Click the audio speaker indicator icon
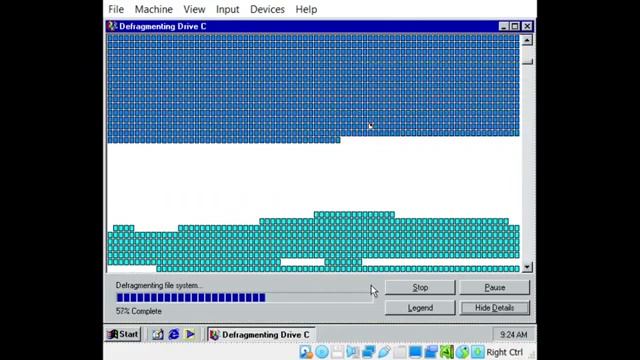This screenshot has width=640, height=360. tap(353, 352)
